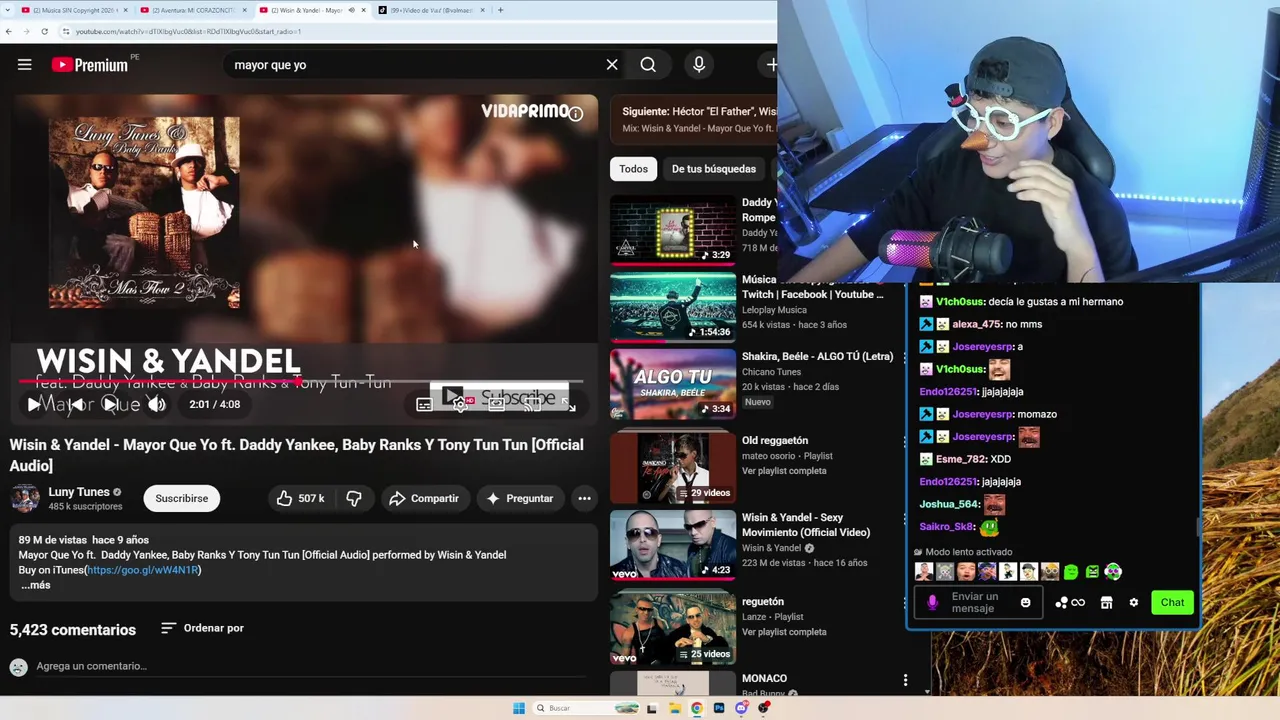1280x720 pixels.
Task: Switch the video to fullscreen
Action: pos(568,404)
